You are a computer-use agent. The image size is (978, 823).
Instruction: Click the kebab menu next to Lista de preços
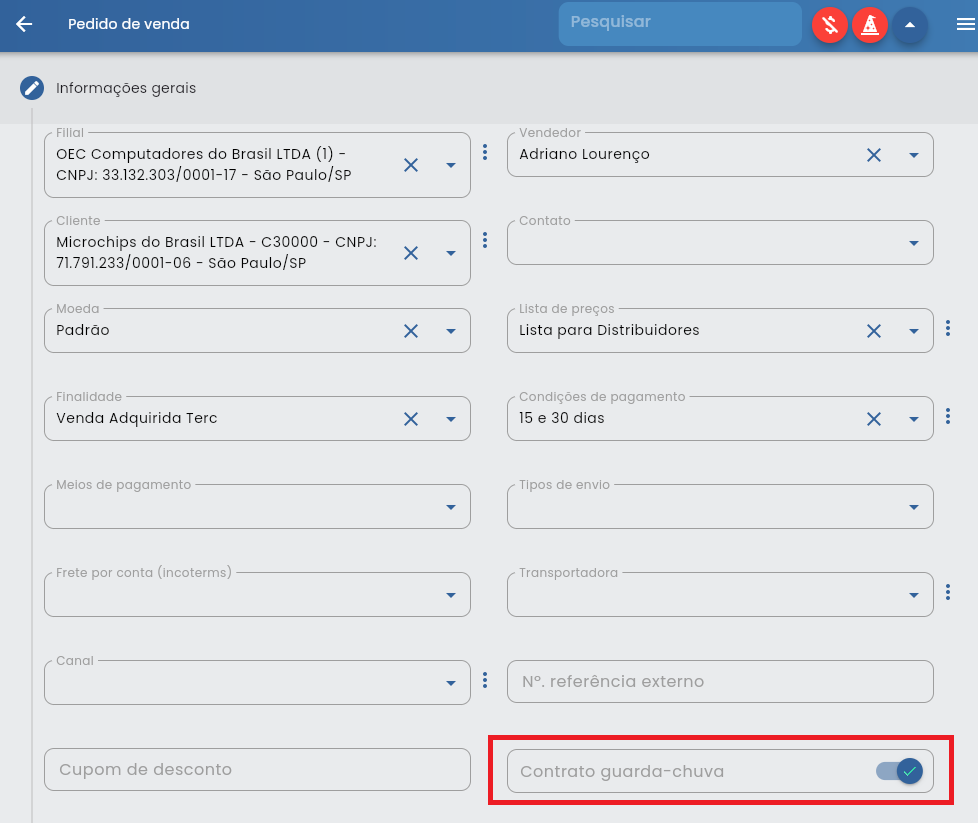pos(948,328)
